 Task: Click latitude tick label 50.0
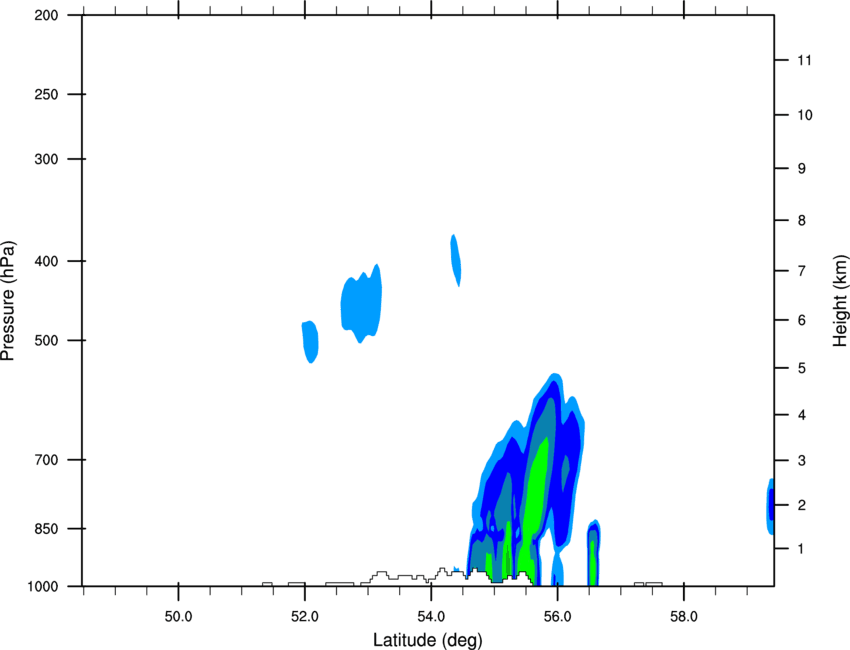(x=178, y=617)
